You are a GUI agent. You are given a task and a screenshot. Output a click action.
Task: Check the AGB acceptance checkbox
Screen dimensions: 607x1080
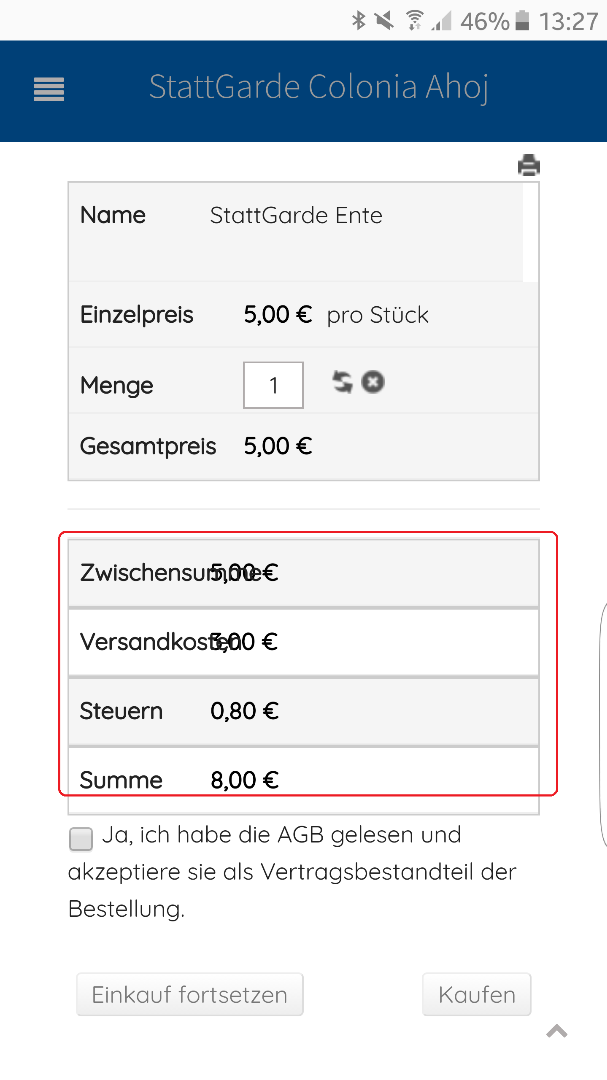[x=81, y=838]
